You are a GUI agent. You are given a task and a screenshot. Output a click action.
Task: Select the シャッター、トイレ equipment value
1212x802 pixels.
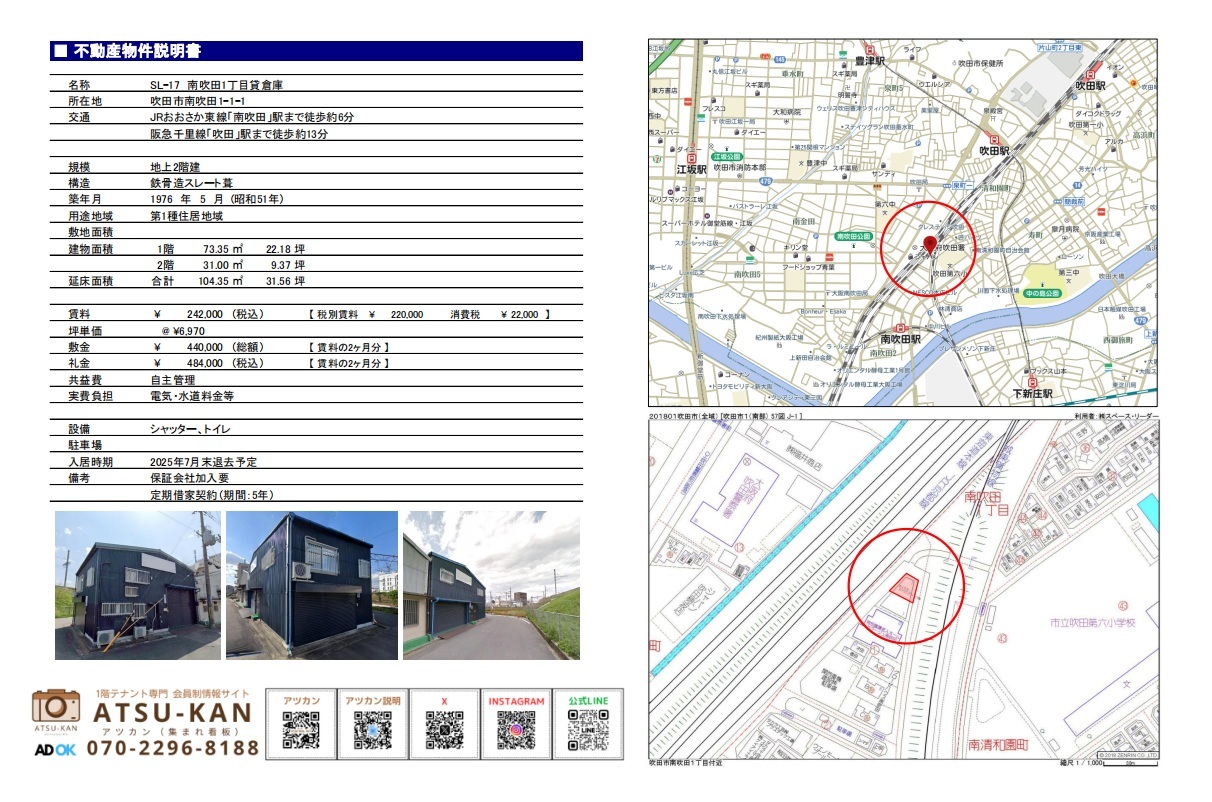click(190, 428)
